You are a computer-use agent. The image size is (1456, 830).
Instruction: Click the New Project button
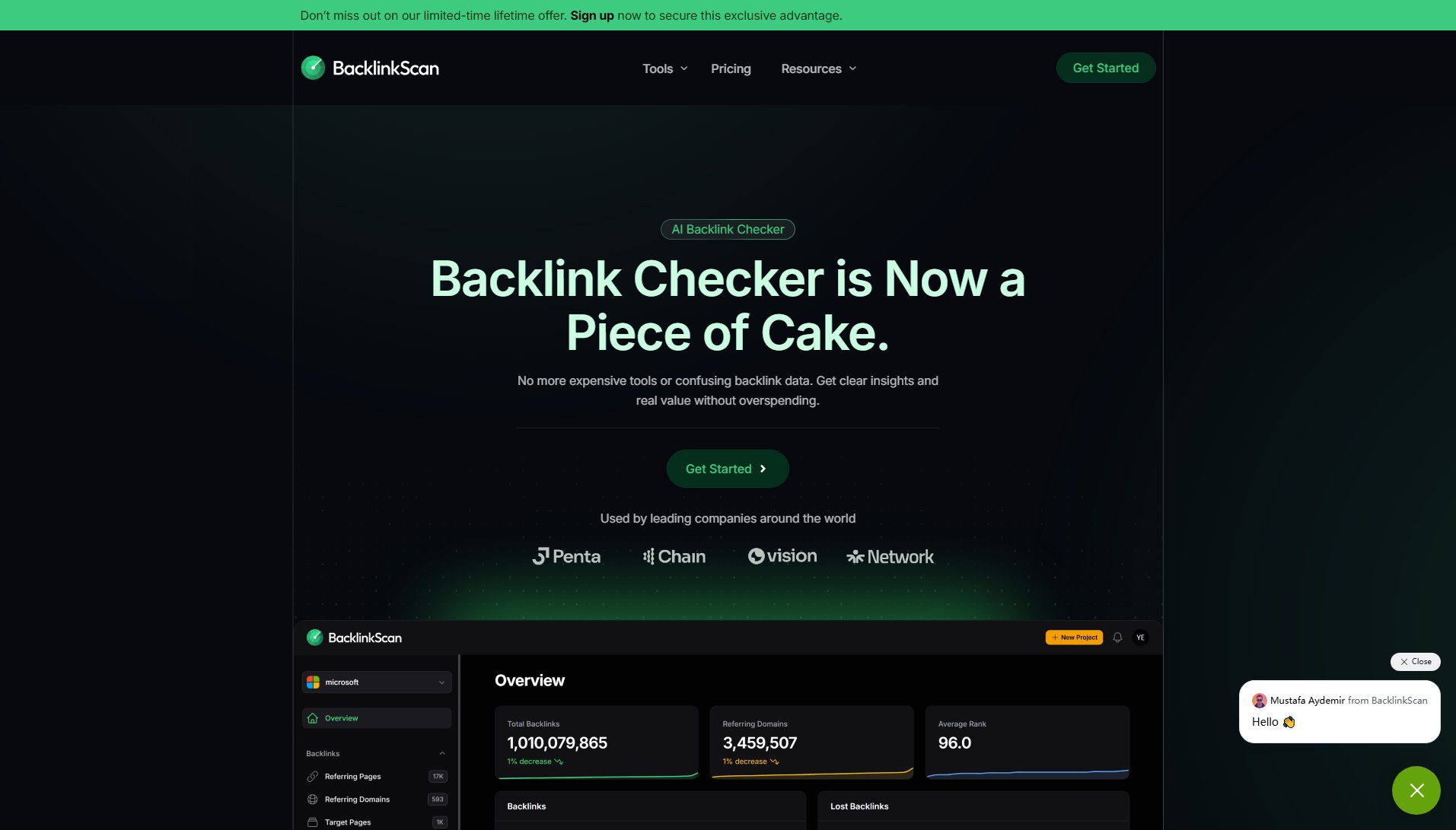(1074, 638)
